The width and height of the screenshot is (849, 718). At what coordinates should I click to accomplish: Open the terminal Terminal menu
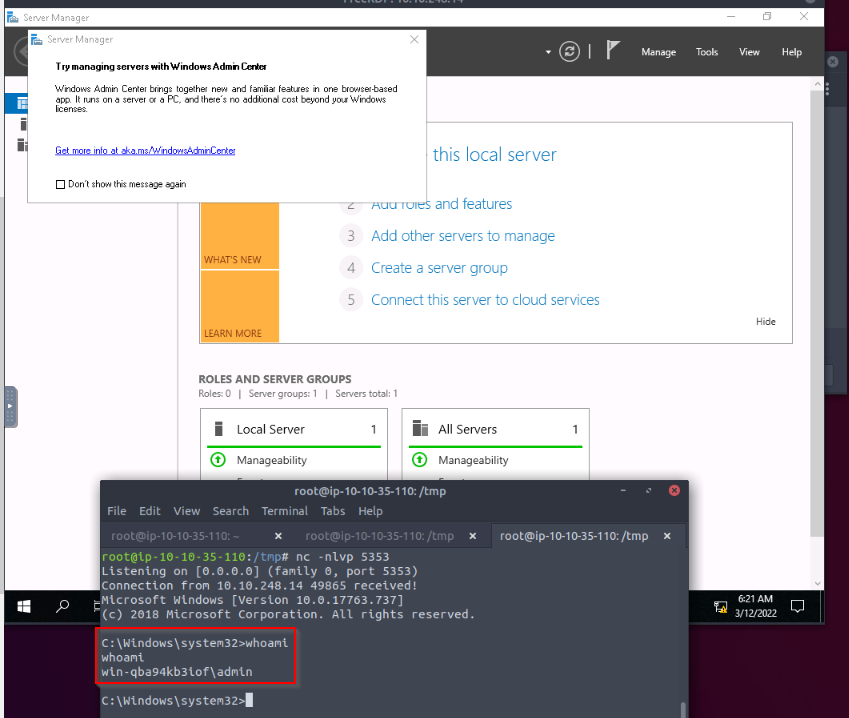click(x=284, y=511)
